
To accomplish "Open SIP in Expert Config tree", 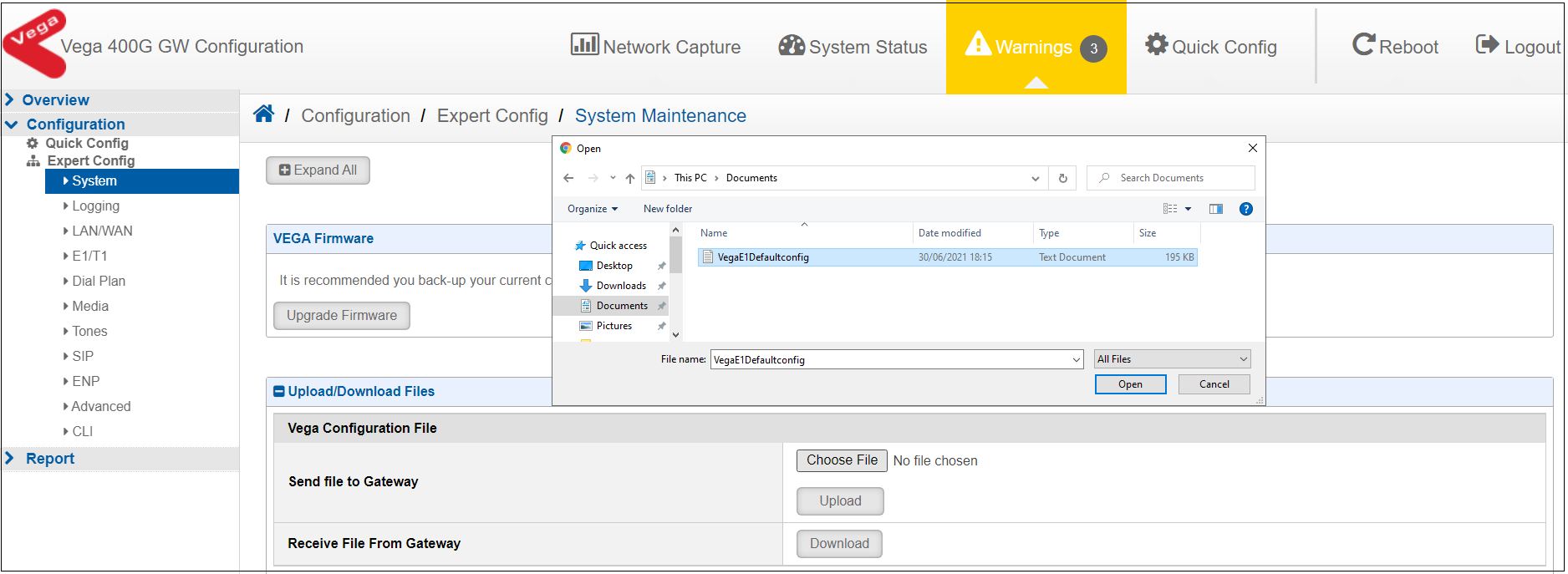I will 83,356.
